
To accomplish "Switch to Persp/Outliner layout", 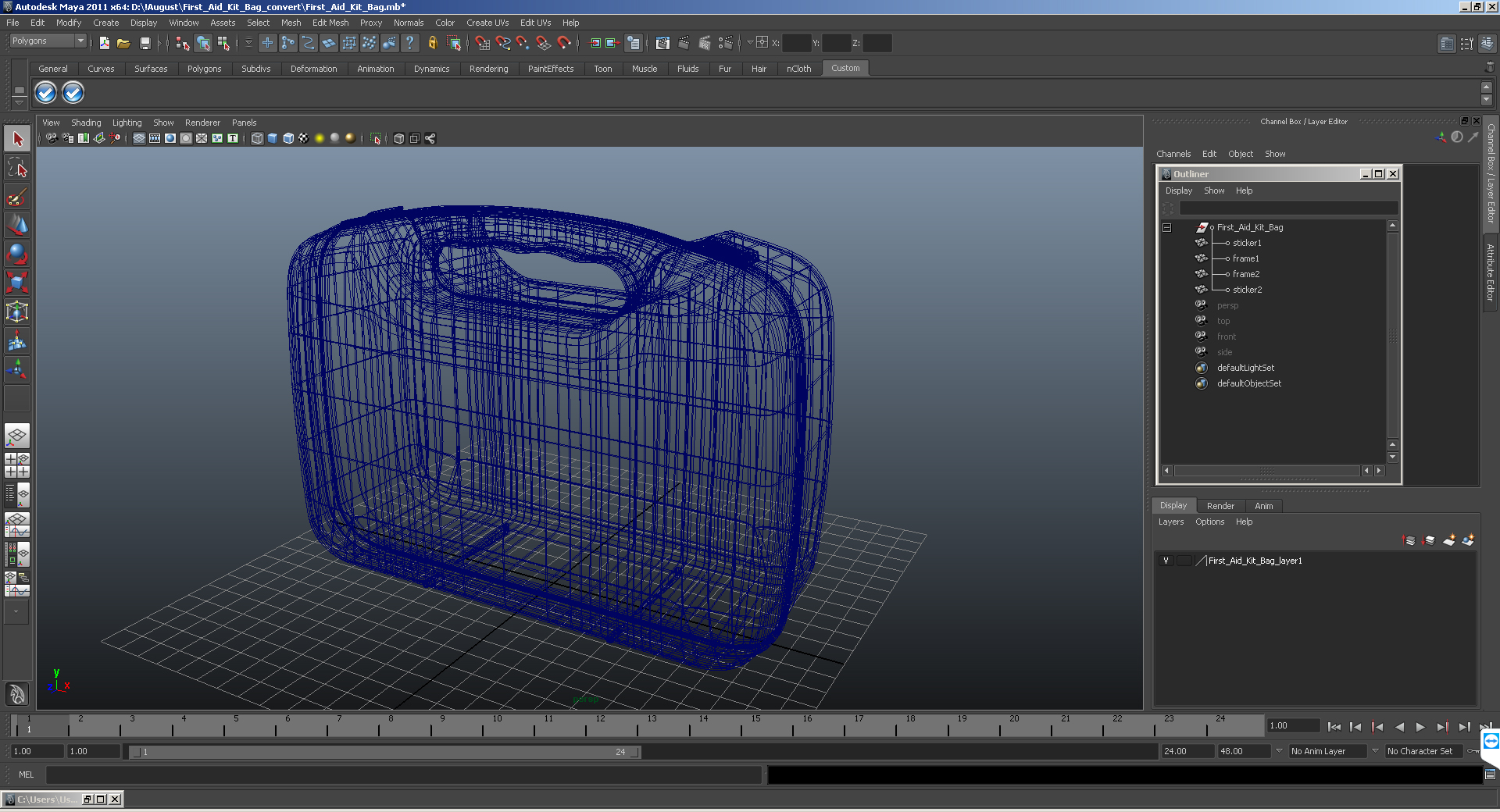I will (17, 495).
